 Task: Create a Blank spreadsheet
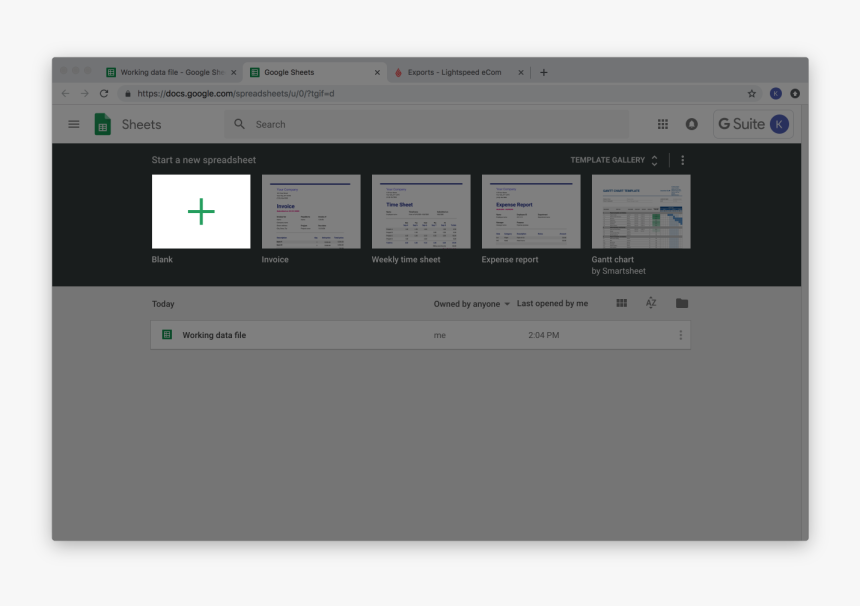[x=201, y=212]
